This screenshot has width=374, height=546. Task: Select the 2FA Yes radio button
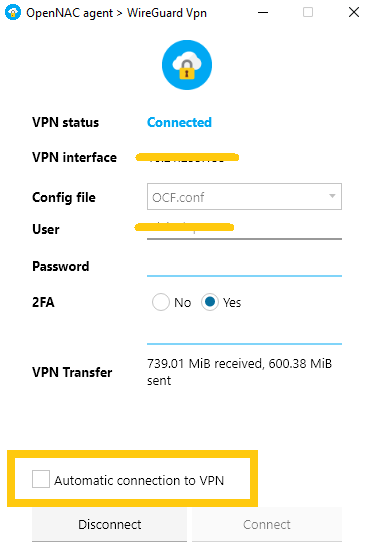tap(210, 302)
